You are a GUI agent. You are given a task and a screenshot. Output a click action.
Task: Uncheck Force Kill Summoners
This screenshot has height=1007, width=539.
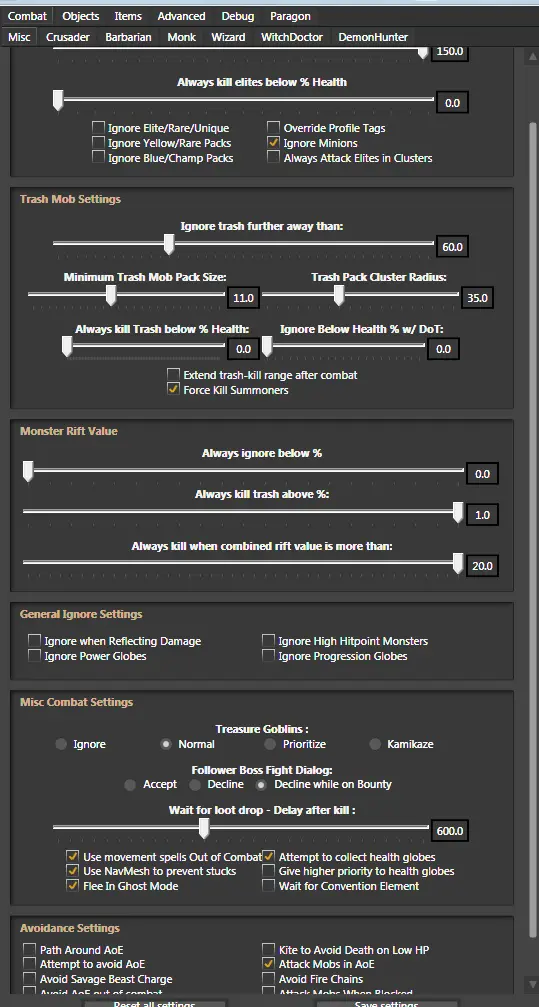coord(173,389)
